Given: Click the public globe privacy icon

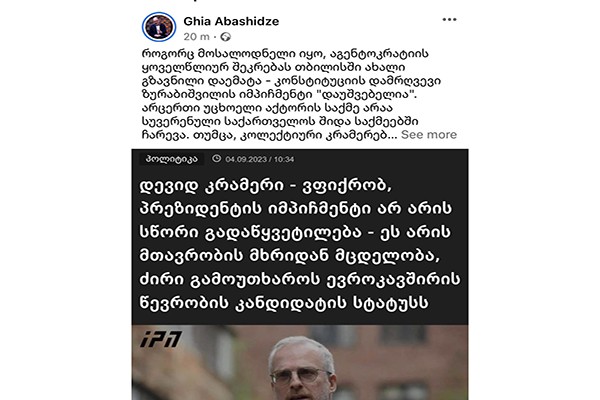Looking at the screenshot, I should pyautogui.click(x=226, y=37).
